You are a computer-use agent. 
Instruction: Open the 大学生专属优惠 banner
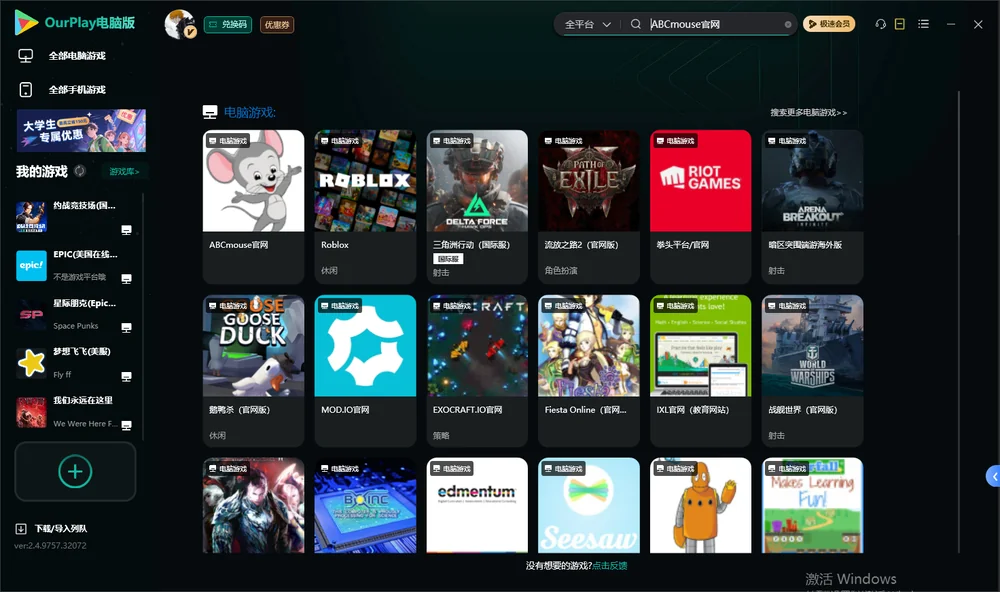tap(81, 131)
